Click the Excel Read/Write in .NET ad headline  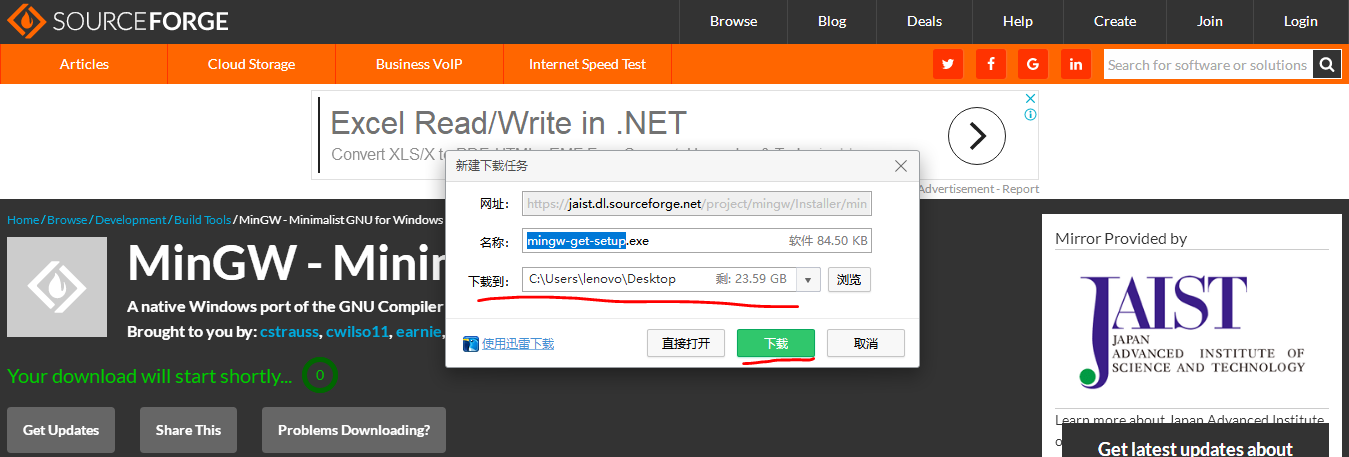pyautogui.click(x=508, y=123)
